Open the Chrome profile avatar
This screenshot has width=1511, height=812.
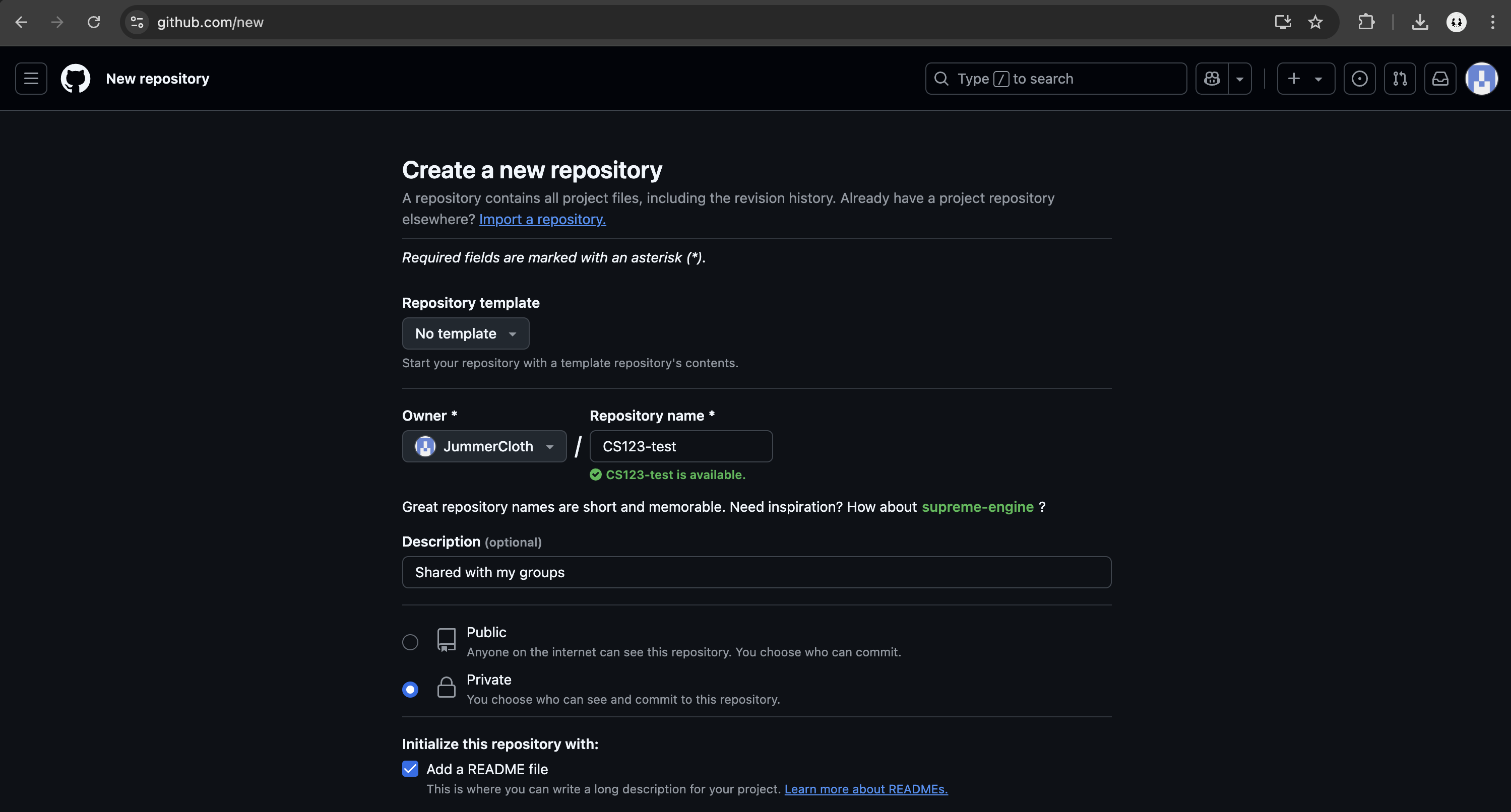1457,22
